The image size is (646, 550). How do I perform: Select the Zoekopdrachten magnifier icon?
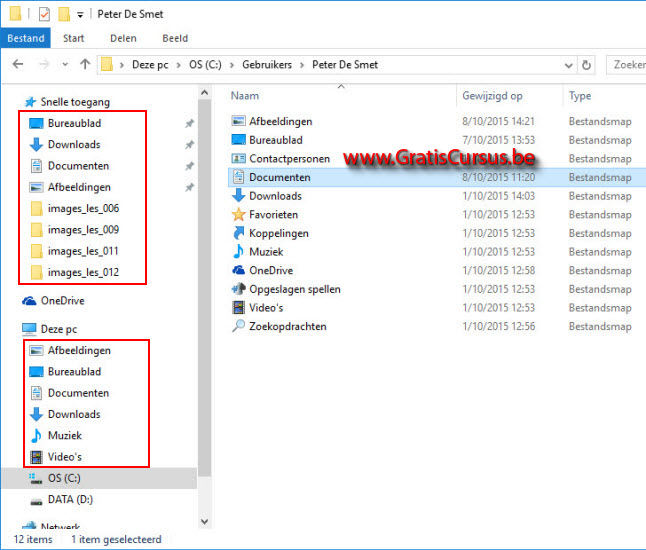click(238, 326)
